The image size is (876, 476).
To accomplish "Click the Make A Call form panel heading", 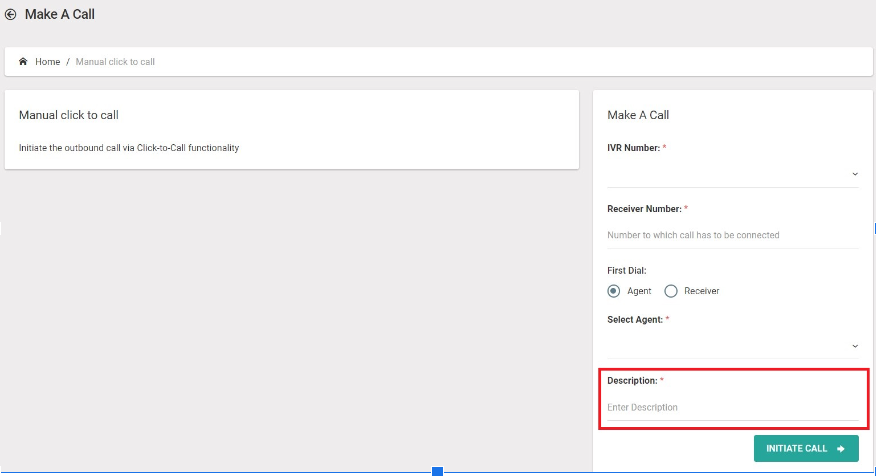I will coord(638,115).
